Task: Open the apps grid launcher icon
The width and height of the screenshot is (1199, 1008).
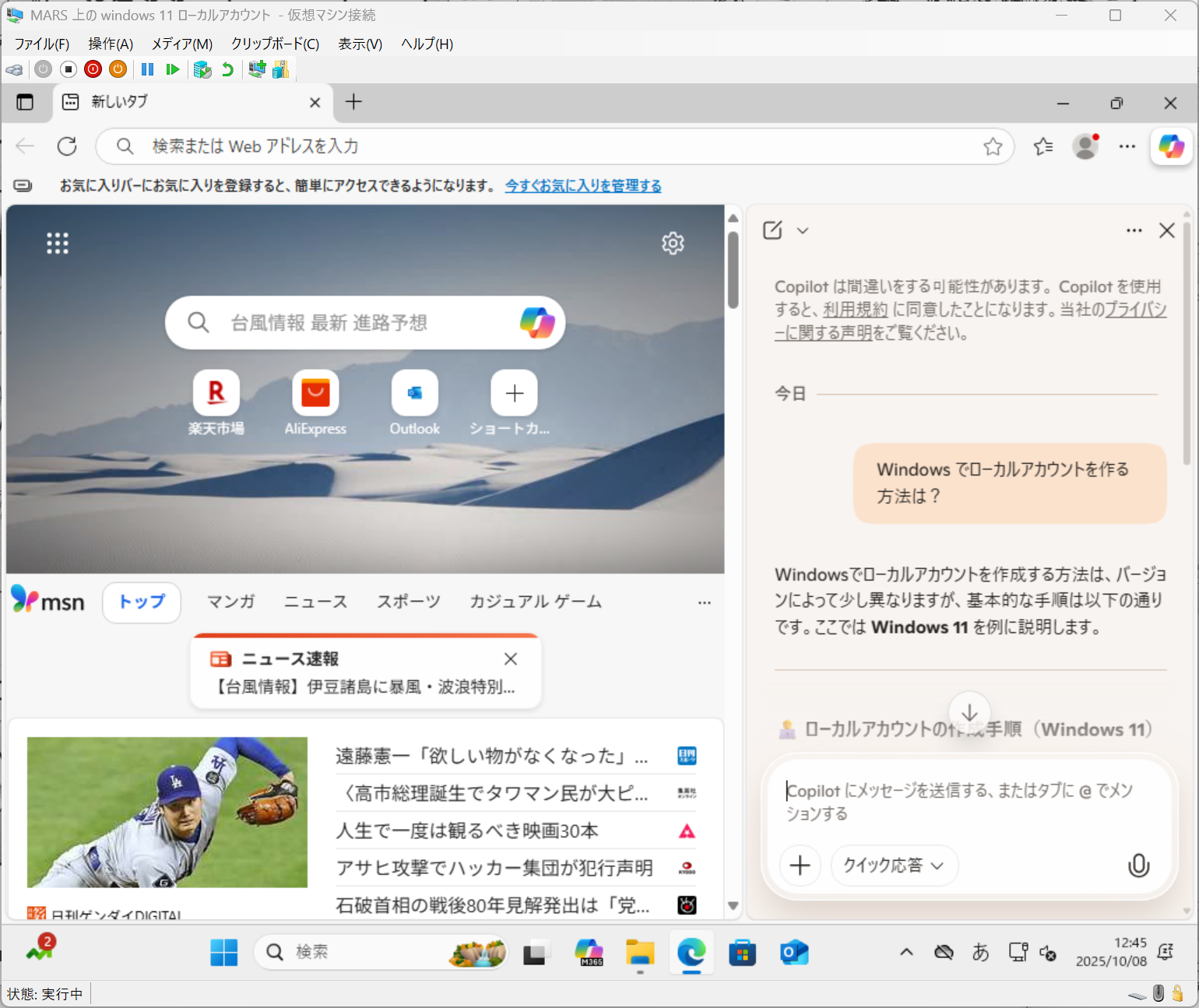Action: (x=58, y=244)
